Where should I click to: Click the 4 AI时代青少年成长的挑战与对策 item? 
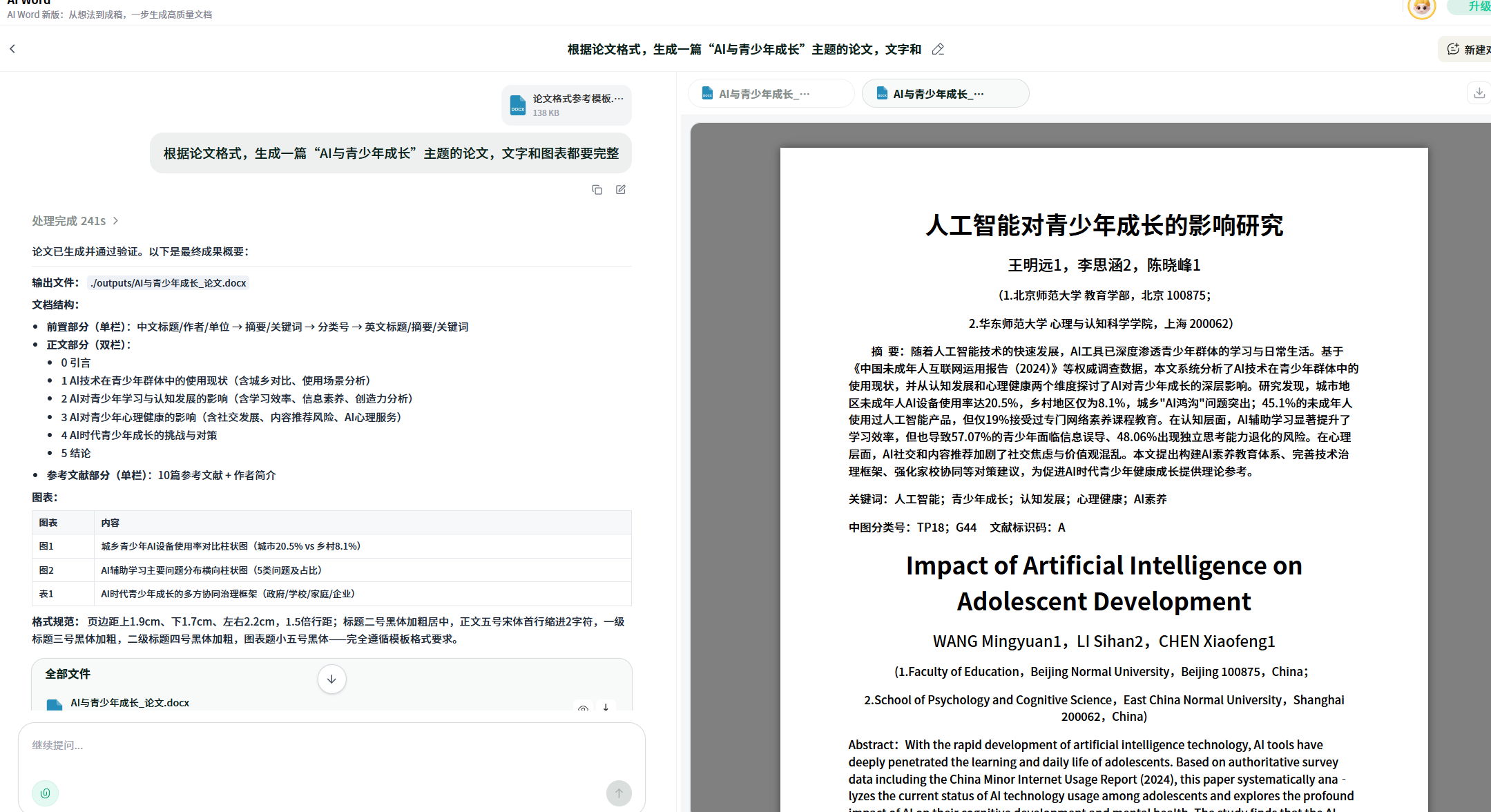[139, 436]
